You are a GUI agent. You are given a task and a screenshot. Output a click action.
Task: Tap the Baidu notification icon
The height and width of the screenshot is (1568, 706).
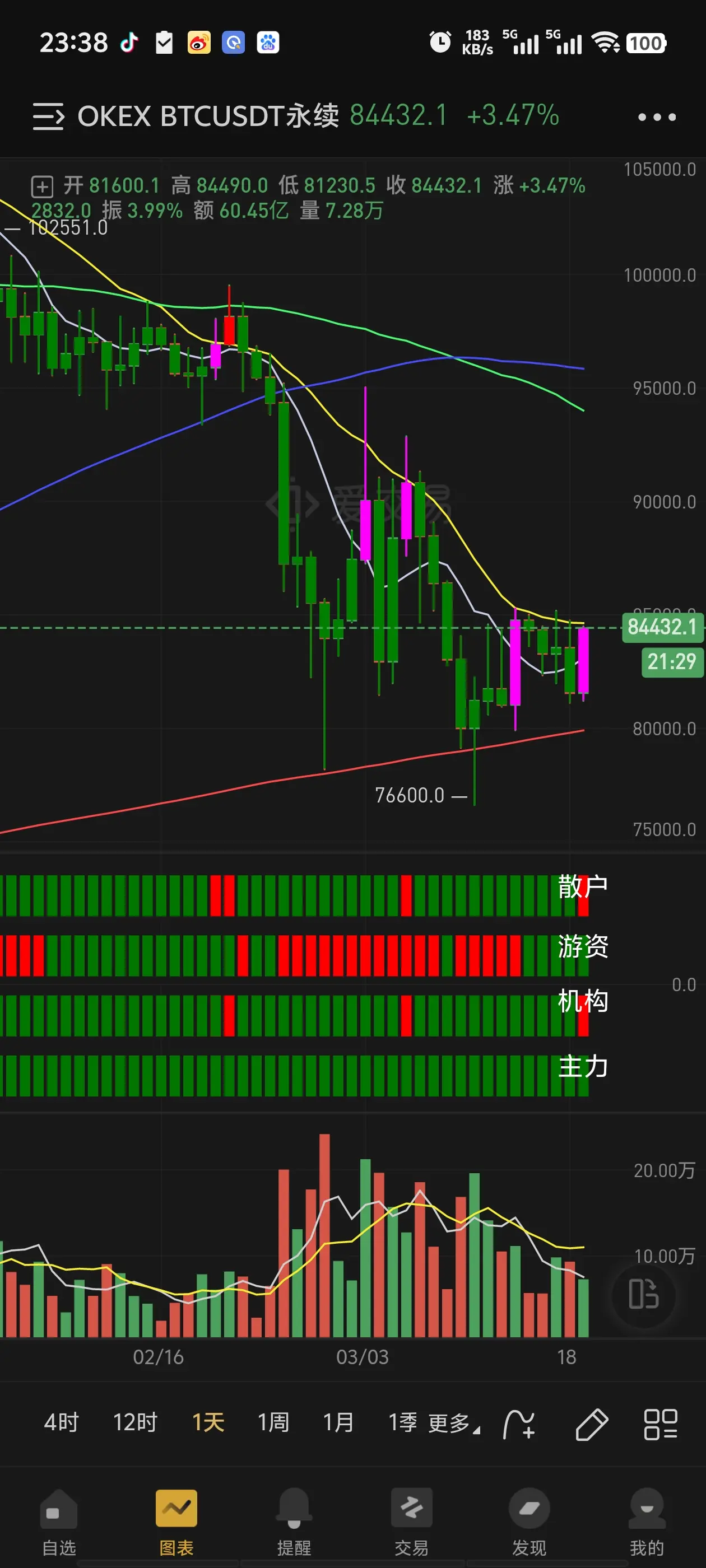click(x=268, y=43)
